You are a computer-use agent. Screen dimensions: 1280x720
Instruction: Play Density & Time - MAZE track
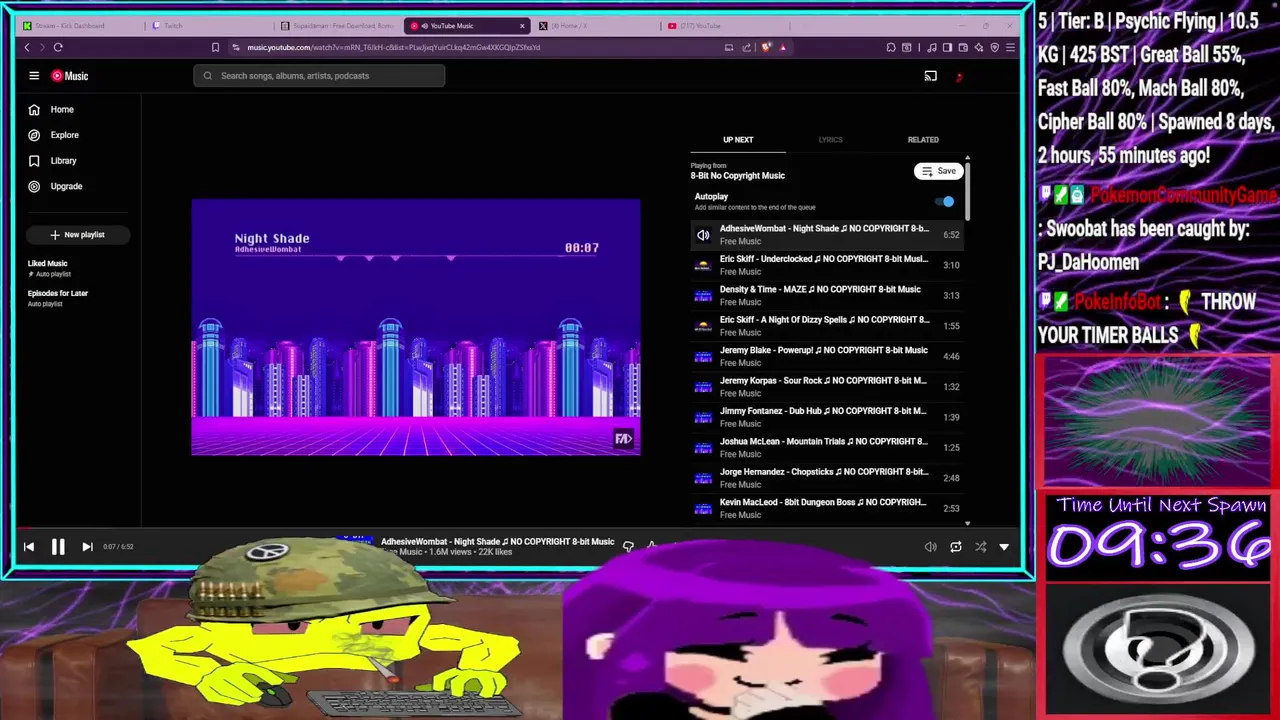[826, 295]
